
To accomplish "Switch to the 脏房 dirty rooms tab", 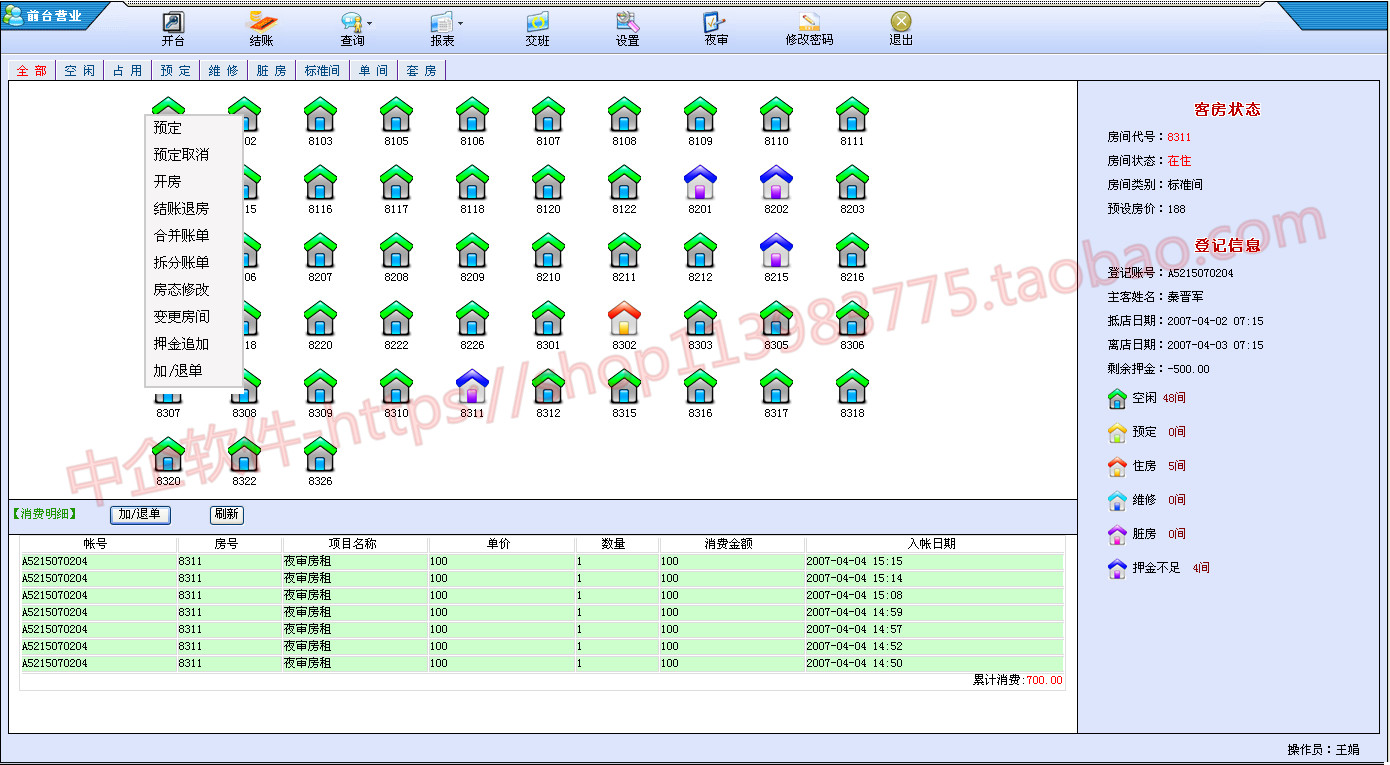I will click(x=272, y=70).
